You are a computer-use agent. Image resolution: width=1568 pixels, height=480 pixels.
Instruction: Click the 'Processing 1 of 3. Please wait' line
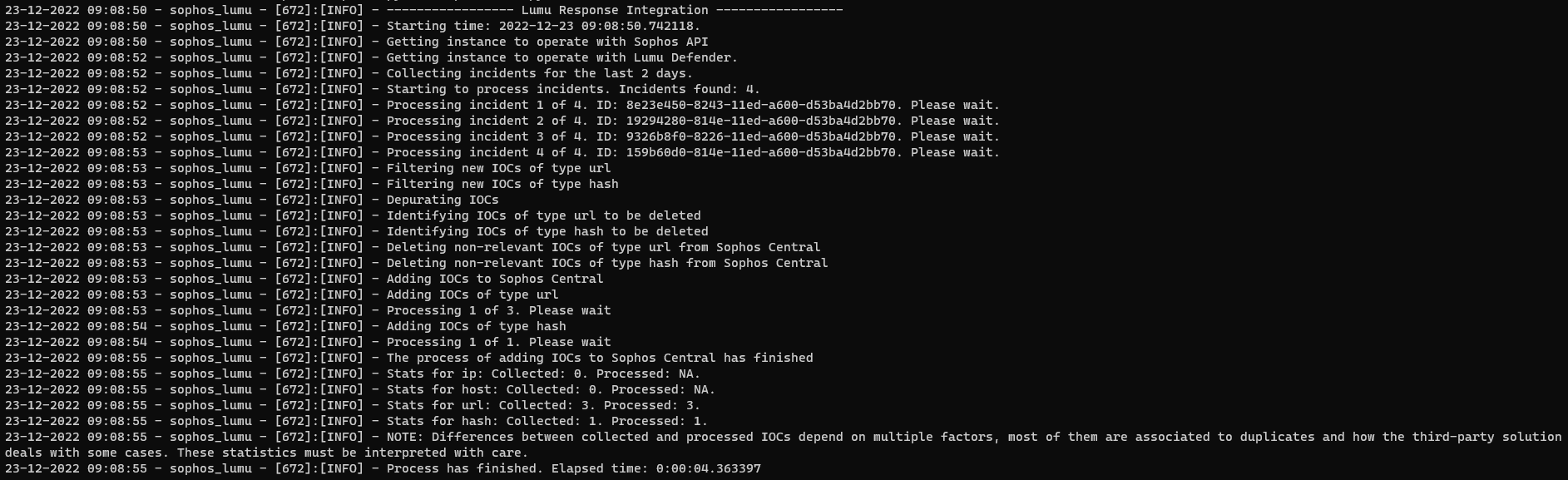[x=497, y=310]
